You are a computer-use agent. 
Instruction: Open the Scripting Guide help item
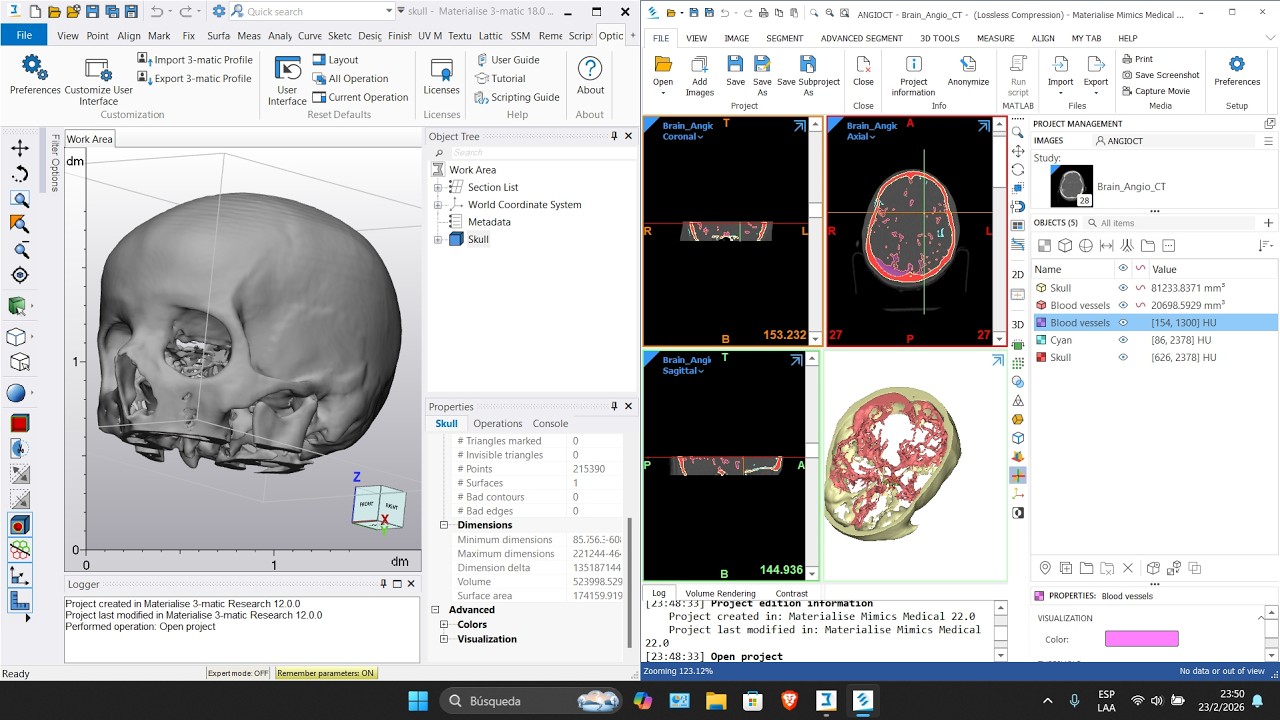[517, 97]
